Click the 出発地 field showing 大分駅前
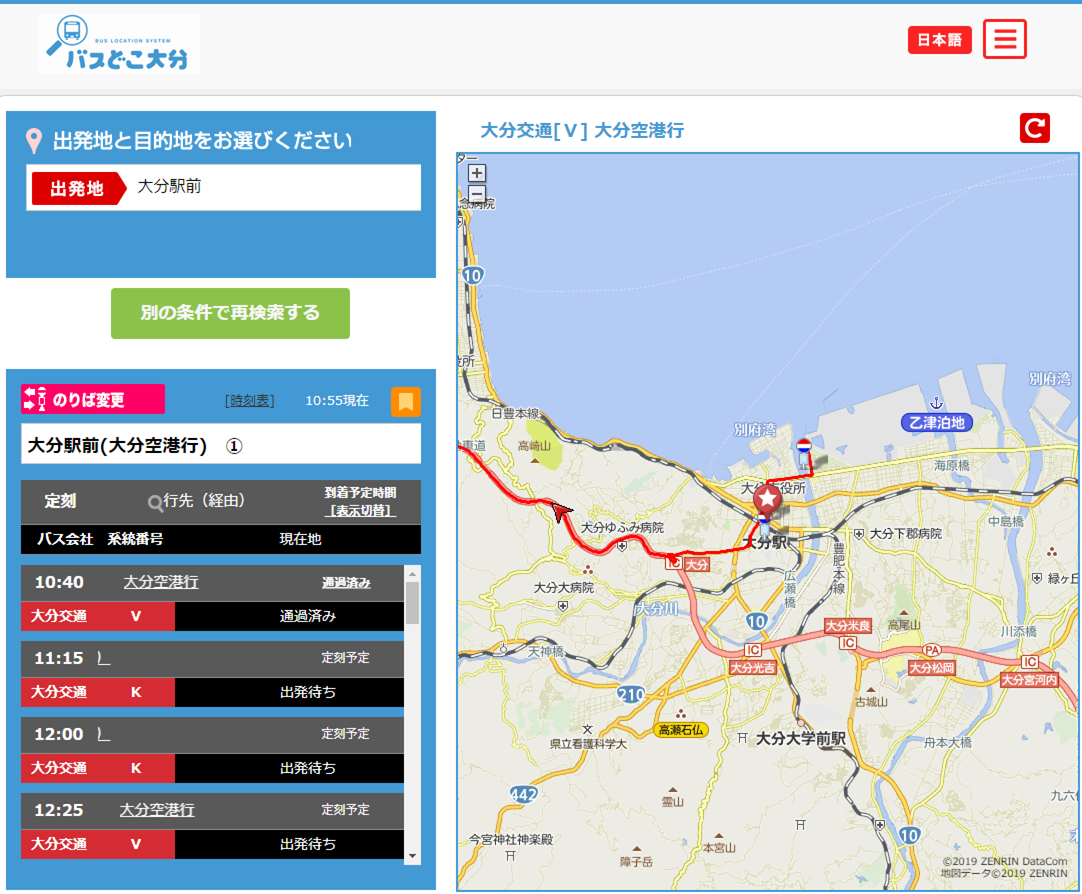The image size is (1082, 894). tap(224, 187)
